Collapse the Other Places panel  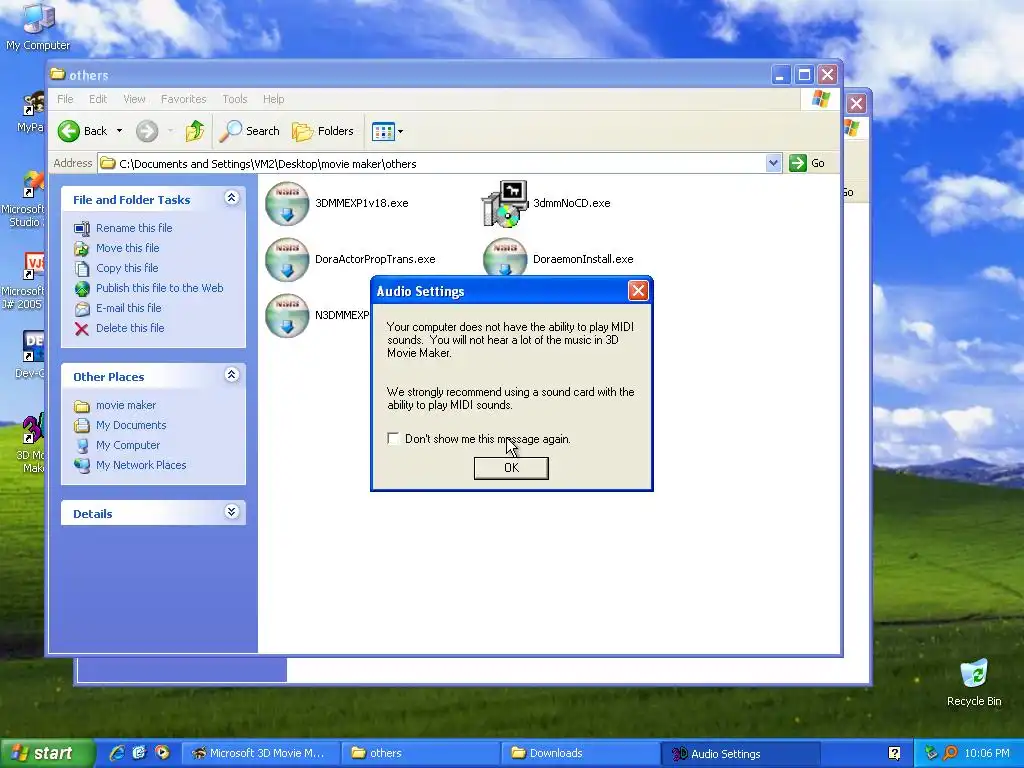click(231, 375)
